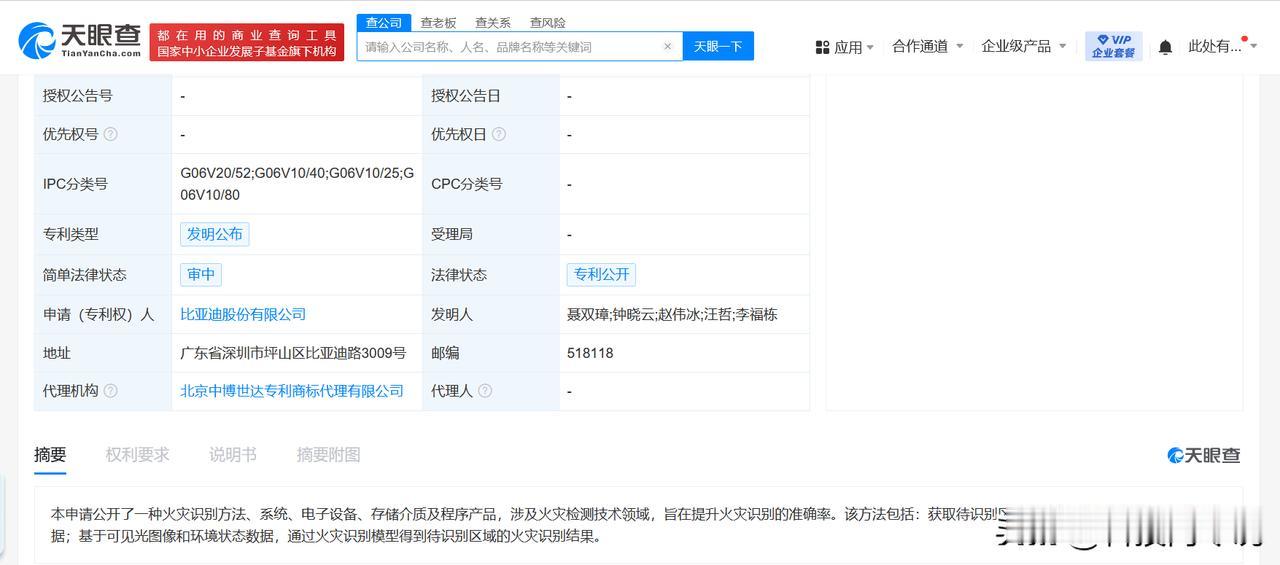Select the IPC value G06V20/52;G06V10/40 text
1280x565 pixels.
coord(253,173)
